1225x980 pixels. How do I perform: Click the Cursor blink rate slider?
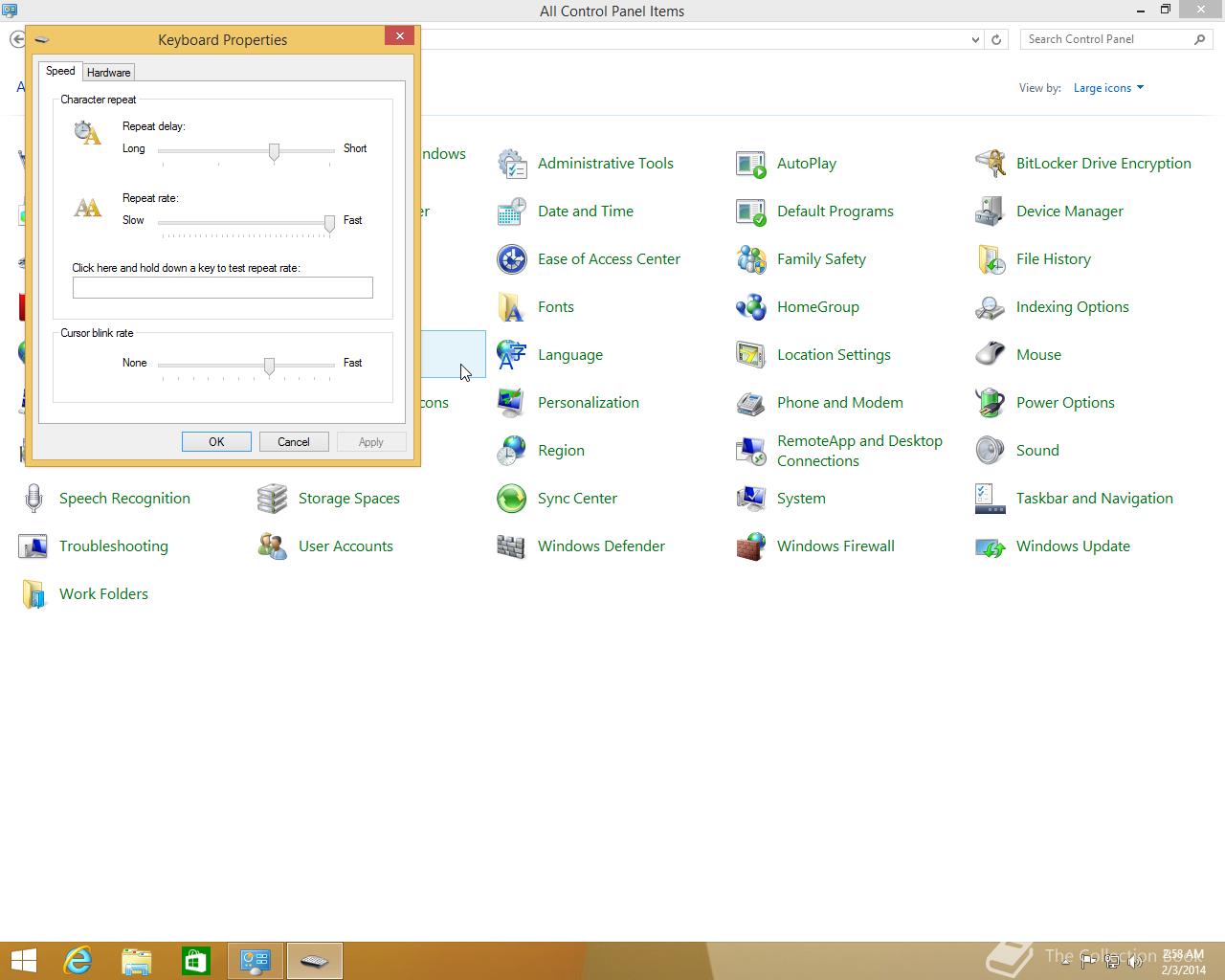point(270,367)
